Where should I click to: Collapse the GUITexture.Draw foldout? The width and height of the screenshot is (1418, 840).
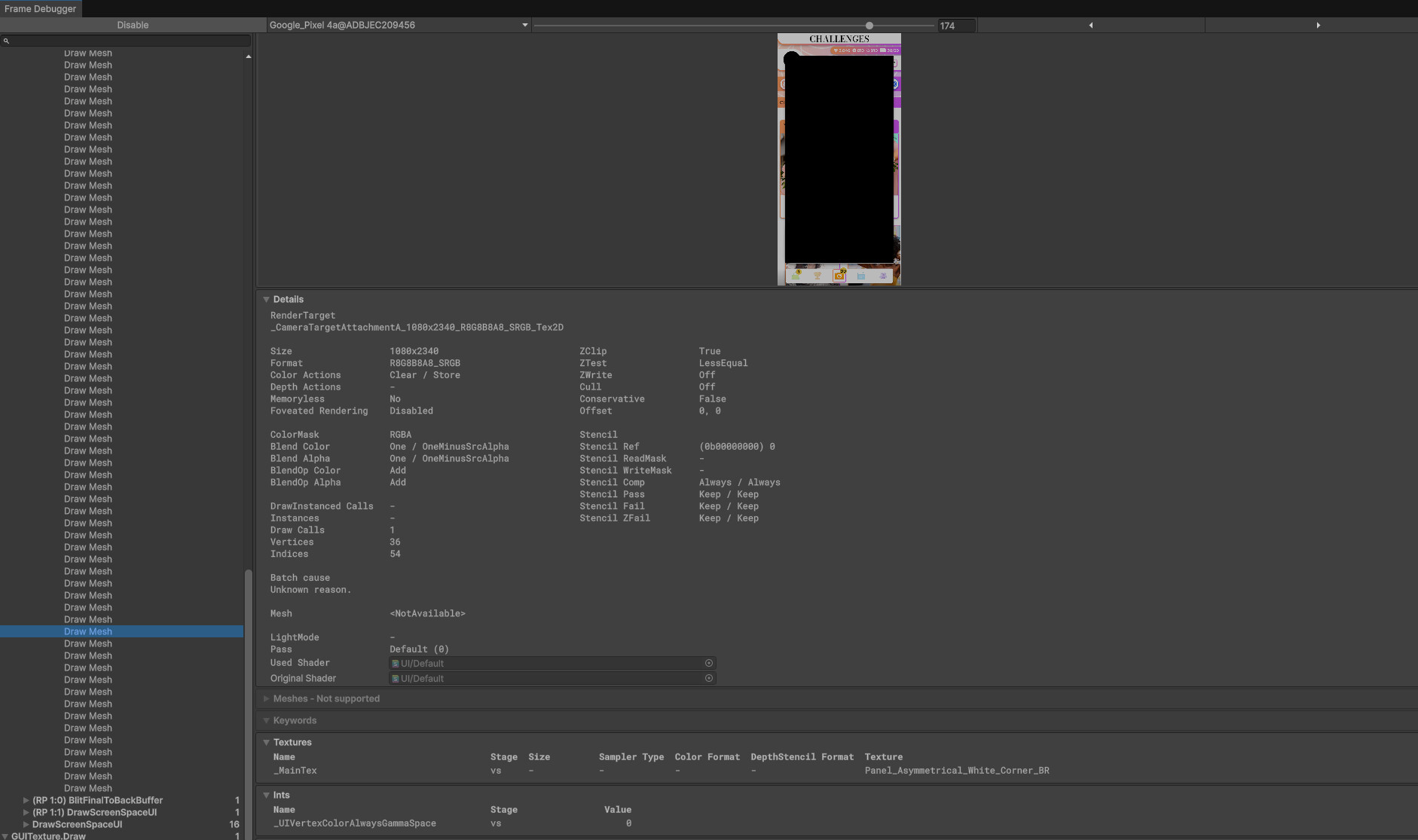[x=6, y=836]
